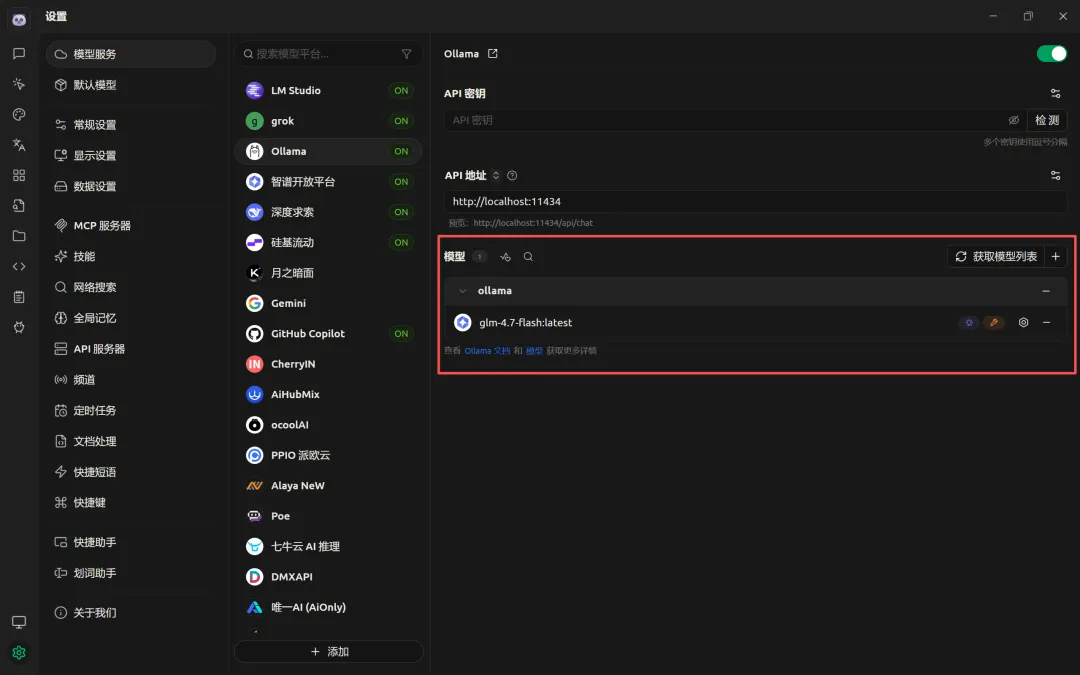Click 获取模型列表 fetch models button
Viewport: 1080px width, 675px height.
(997, 256)
